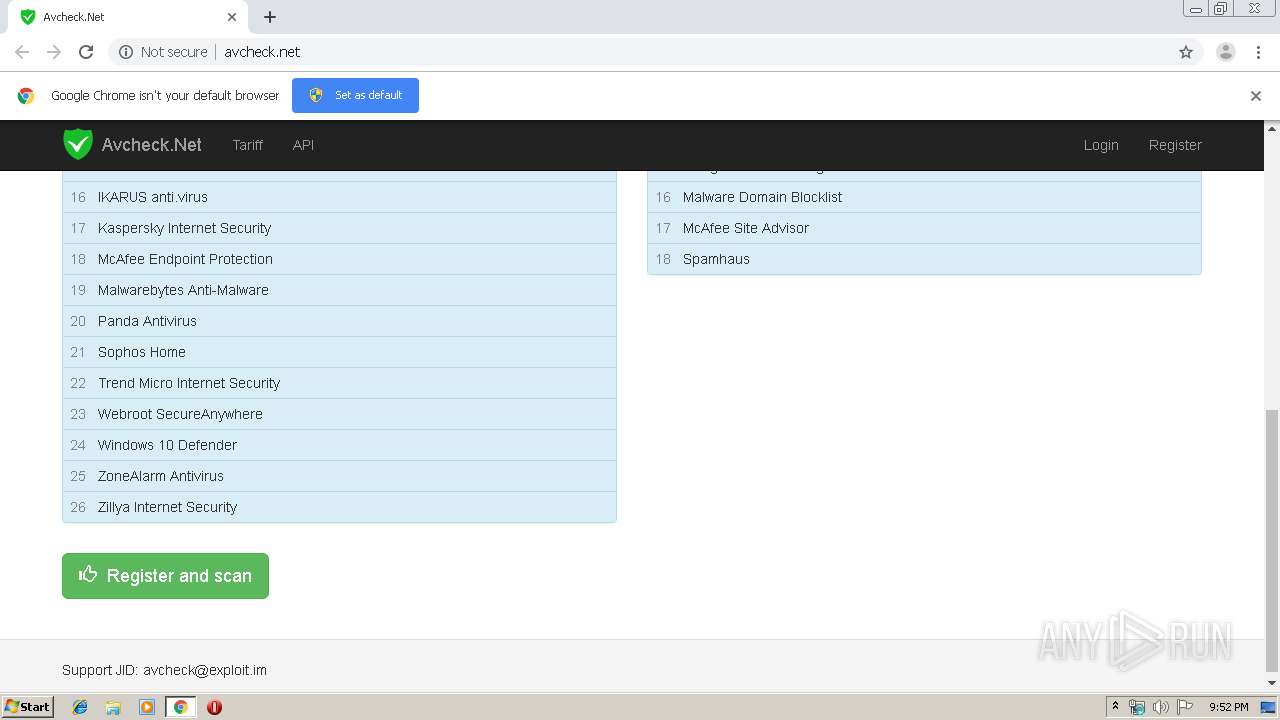
Task: Click the ZoneAlarm Antivirus row
Action: pyautogui.click(x=339, y=476)
